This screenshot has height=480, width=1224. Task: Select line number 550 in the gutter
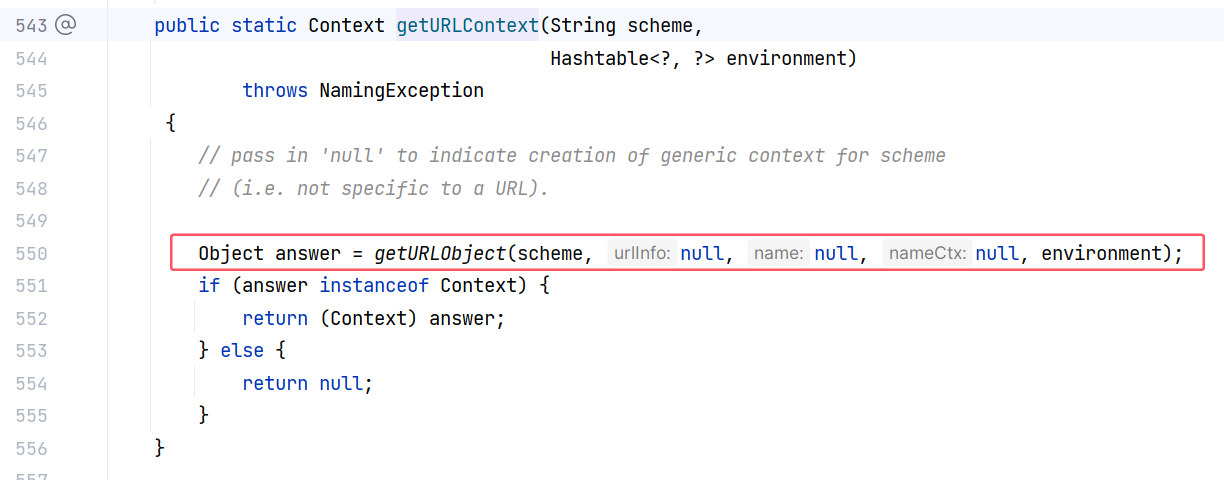(31, 254)
